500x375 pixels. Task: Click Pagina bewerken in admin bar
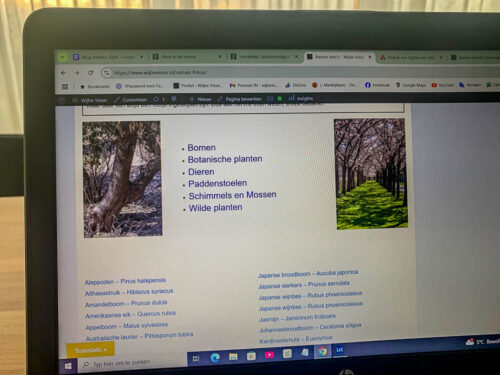[240, 99]
